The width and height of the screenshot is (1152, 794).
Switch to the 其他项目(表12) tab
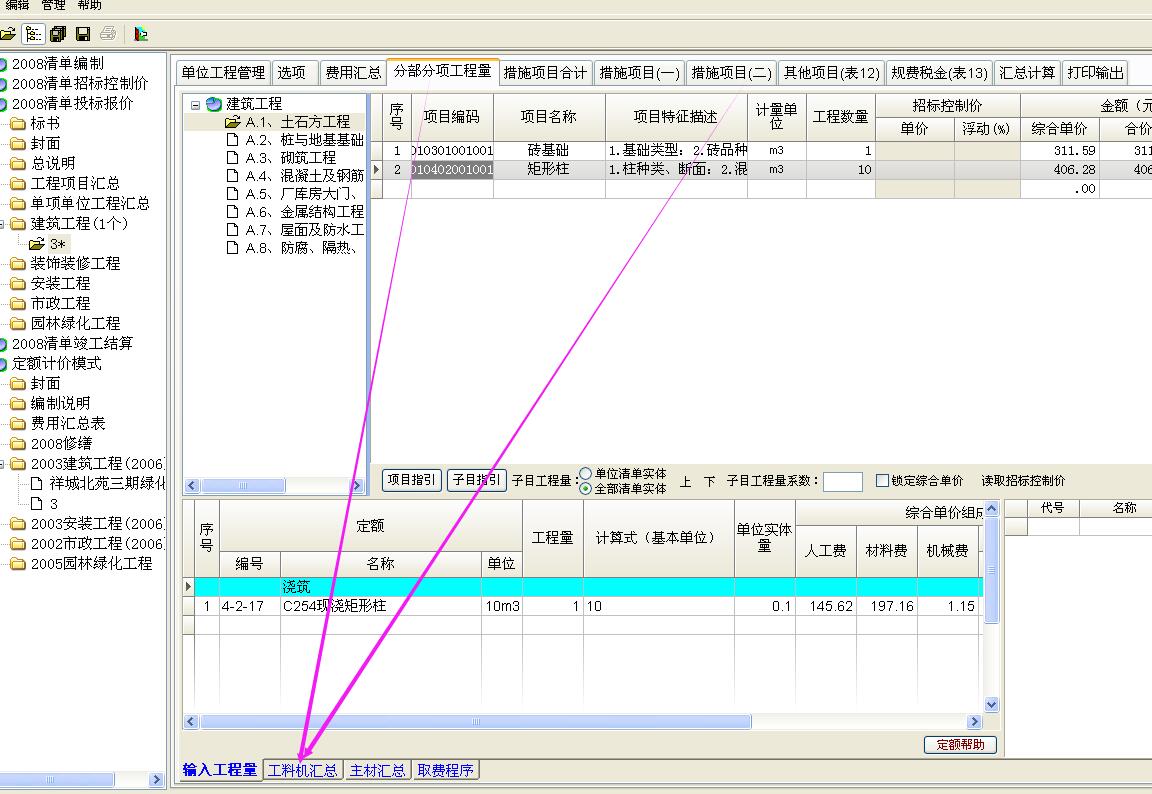(831, 73)
